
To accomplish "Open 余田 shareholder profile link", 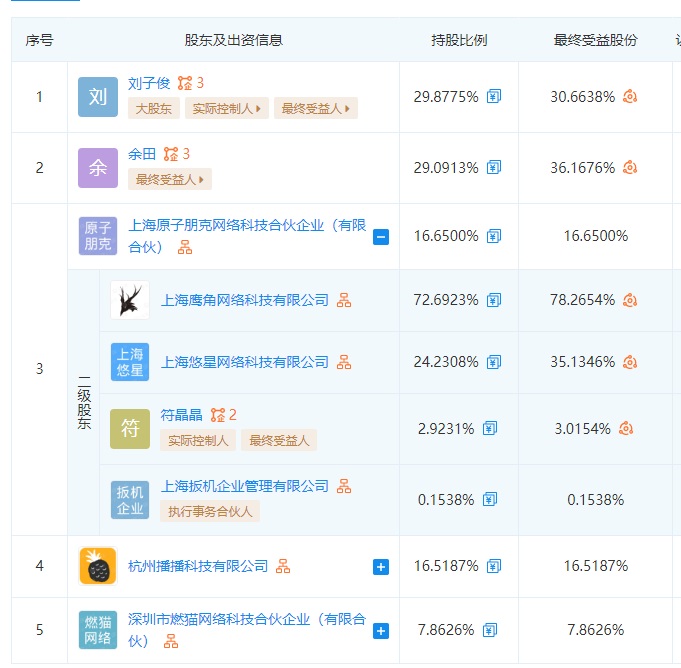I will click(142, 154).
